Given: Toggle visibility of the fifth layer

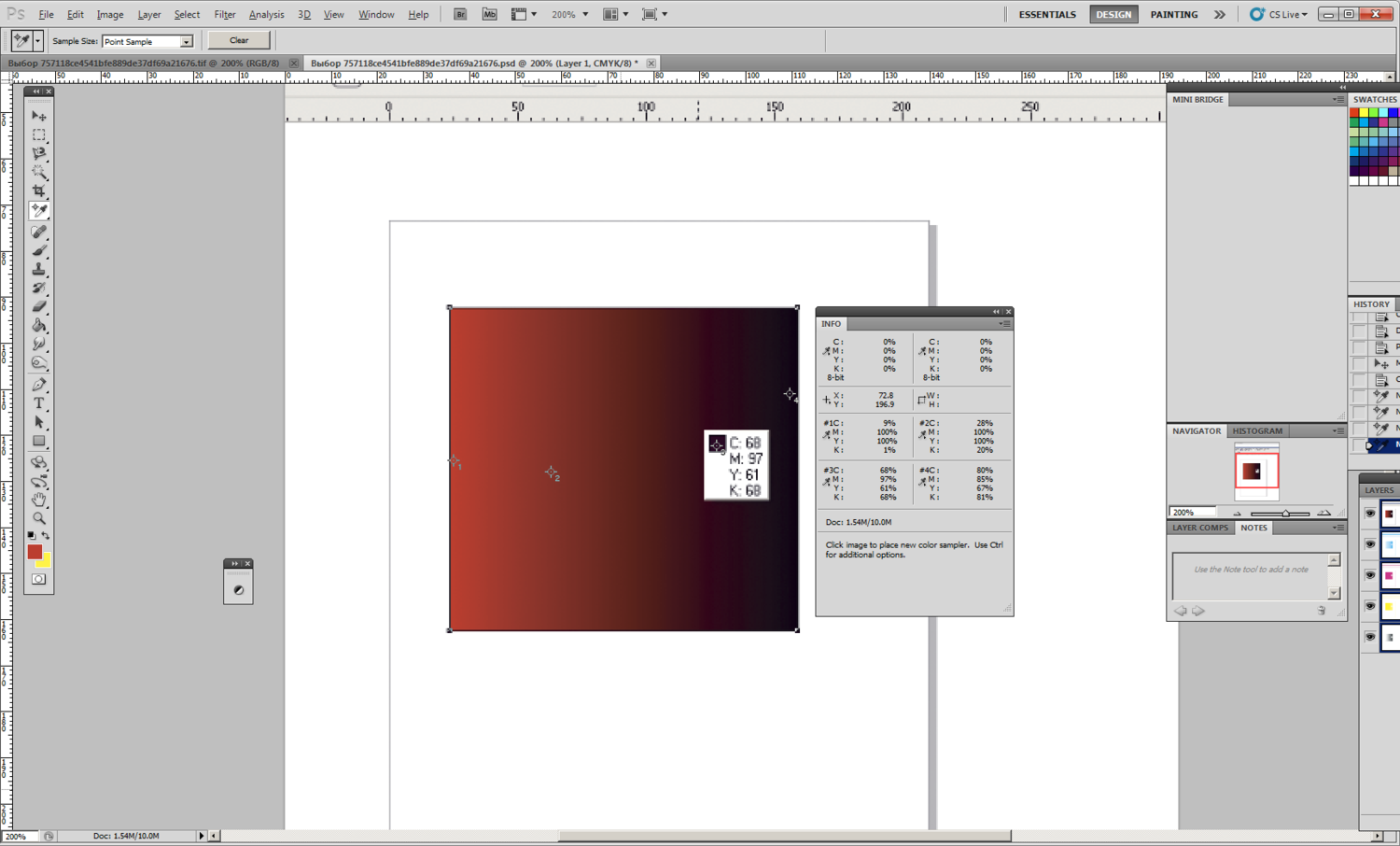Looking at the screenshot, I should [x=1370, y=637].
